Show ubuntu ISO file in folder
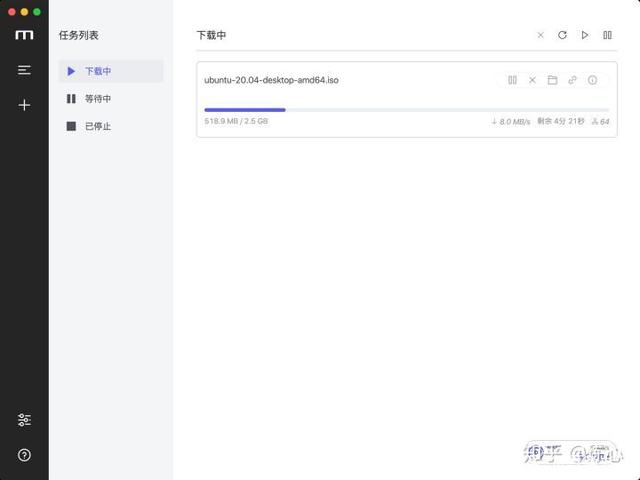Screen dimensions: 640x480 pos(552,80)
